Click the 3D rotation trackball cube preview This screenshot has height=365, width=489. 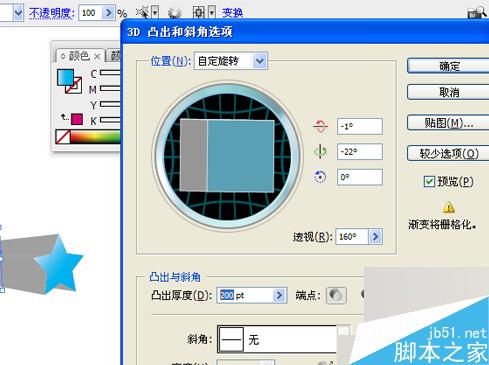tap(227, 155)
